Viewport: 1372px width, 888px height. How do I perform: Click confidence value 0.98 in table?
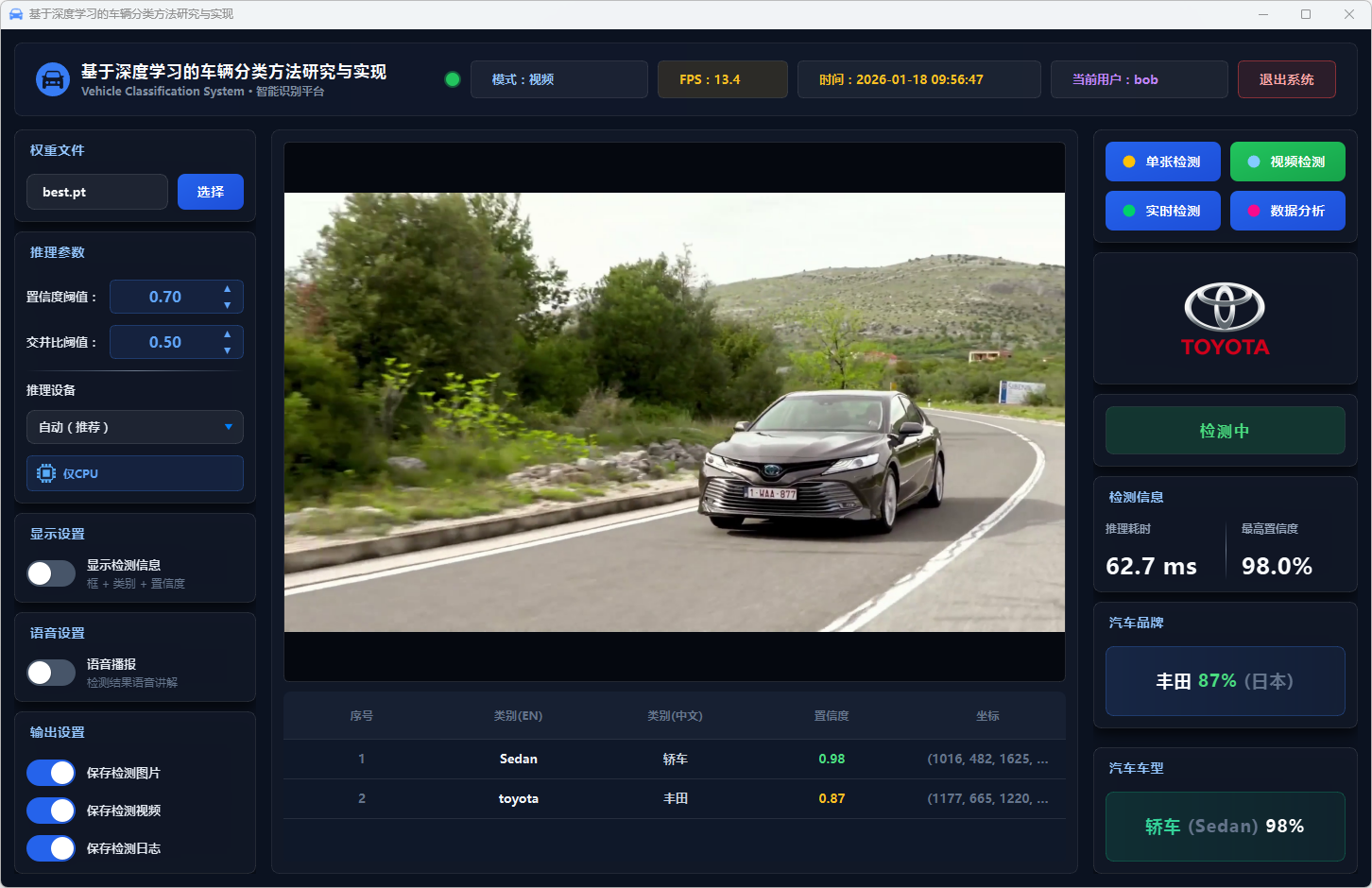832,759
